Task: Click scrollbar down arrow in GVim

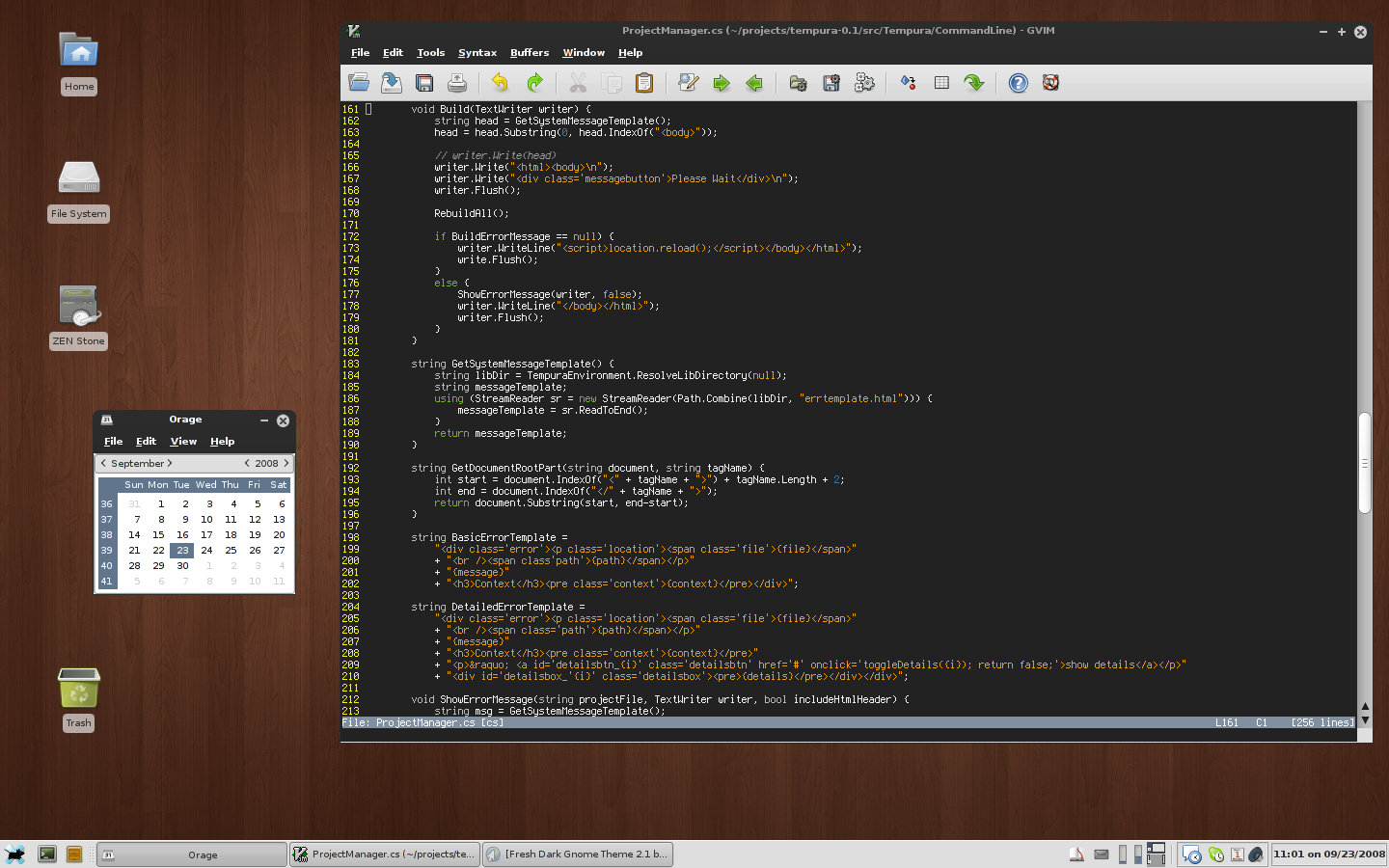Action: tap(1365, 721)
